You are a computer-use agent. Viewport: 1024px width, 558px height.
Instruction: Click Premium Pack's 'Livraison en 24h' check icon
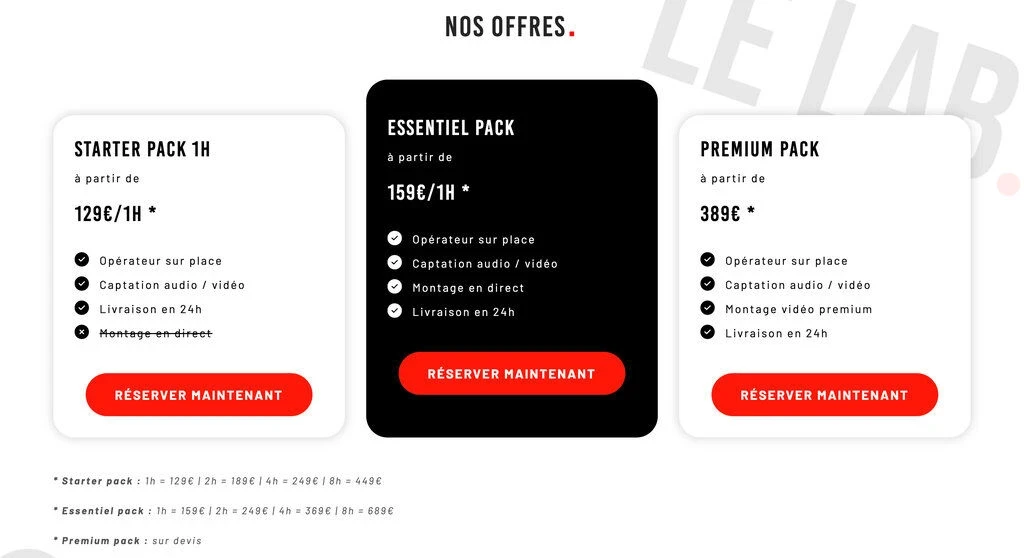click(708, 332)
